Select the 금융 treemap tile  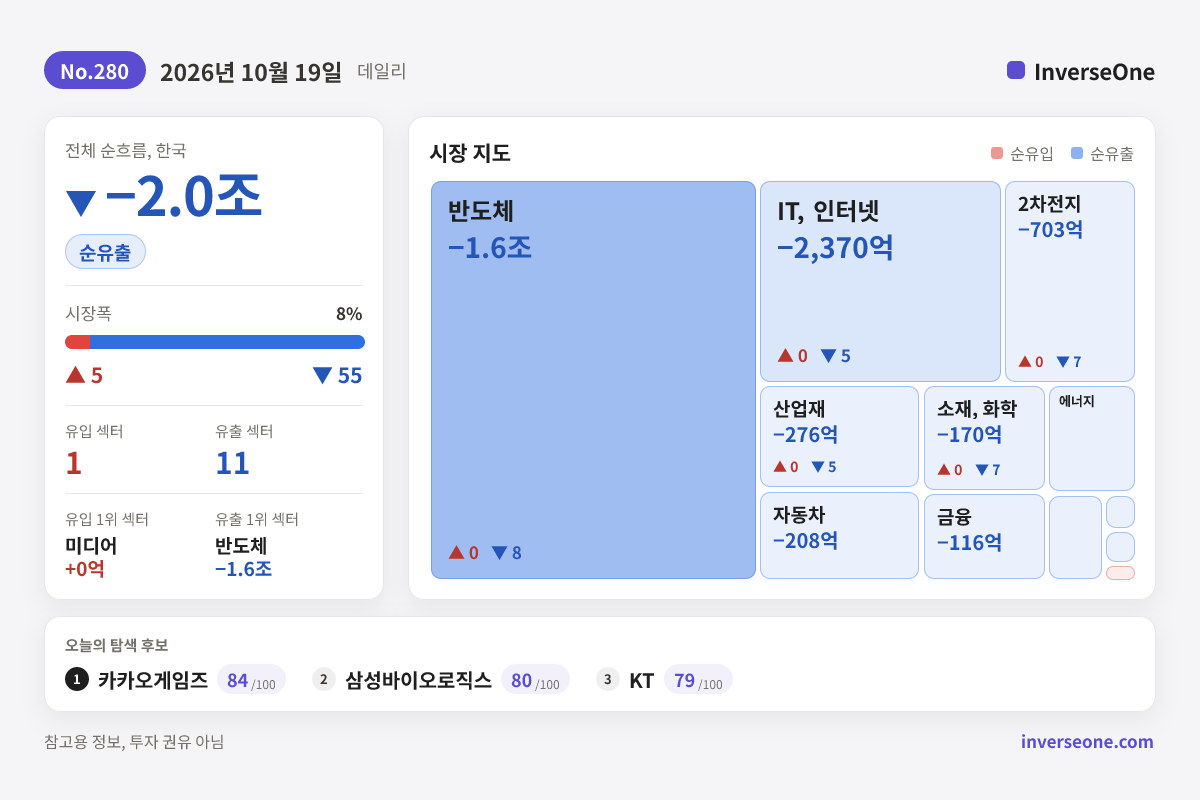(984, 536)
